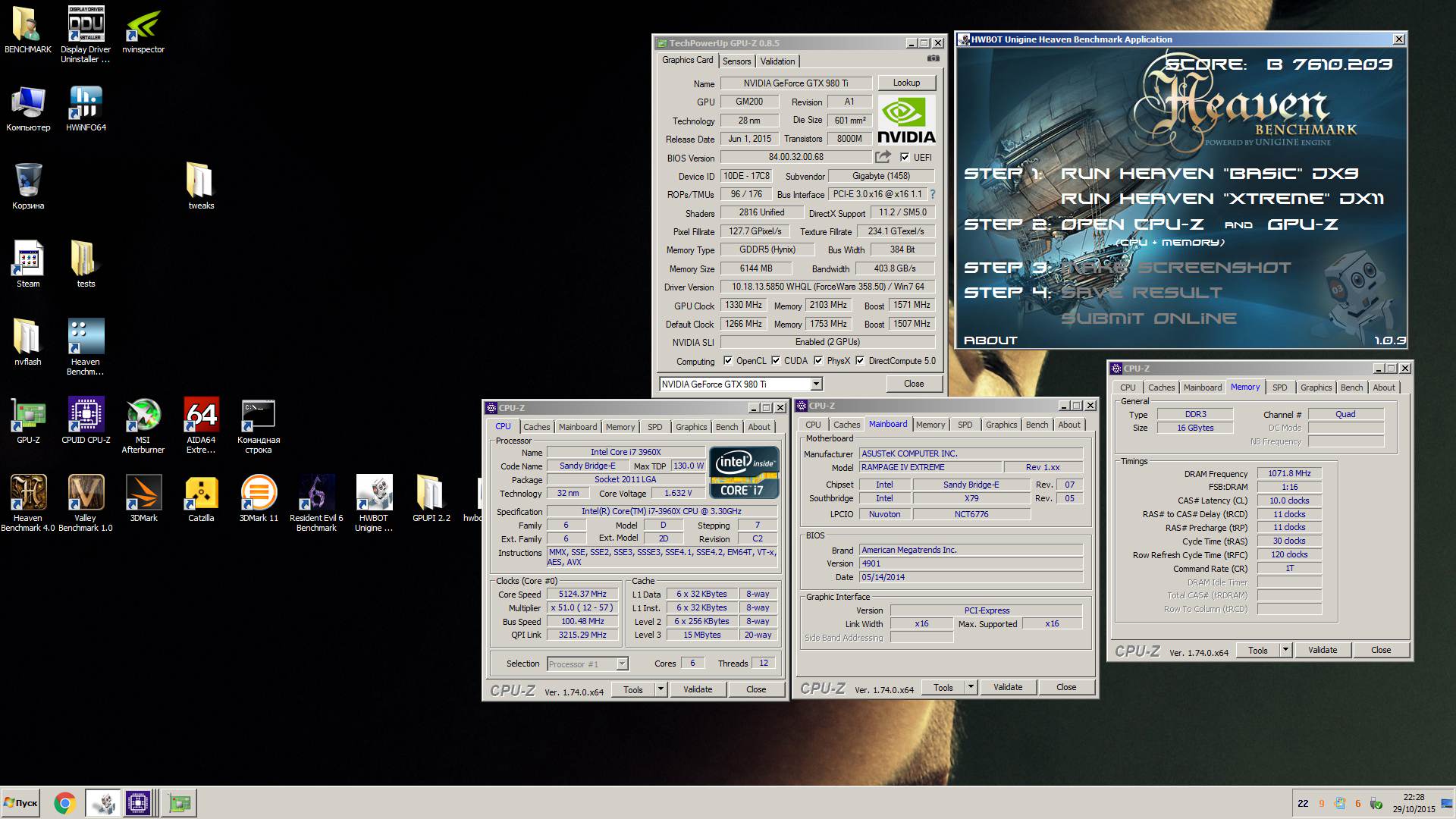
Task: Toggle the CUDA checkbox in GPU-Z
Action: pos(776,361)
